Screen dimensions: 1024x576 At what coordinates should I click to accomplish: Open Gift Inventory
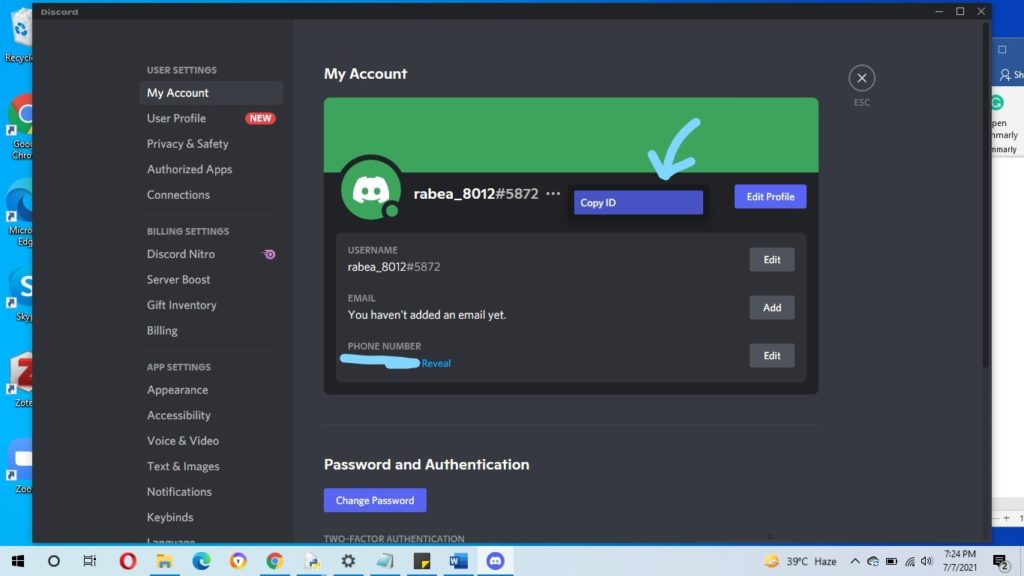[211, 305]
